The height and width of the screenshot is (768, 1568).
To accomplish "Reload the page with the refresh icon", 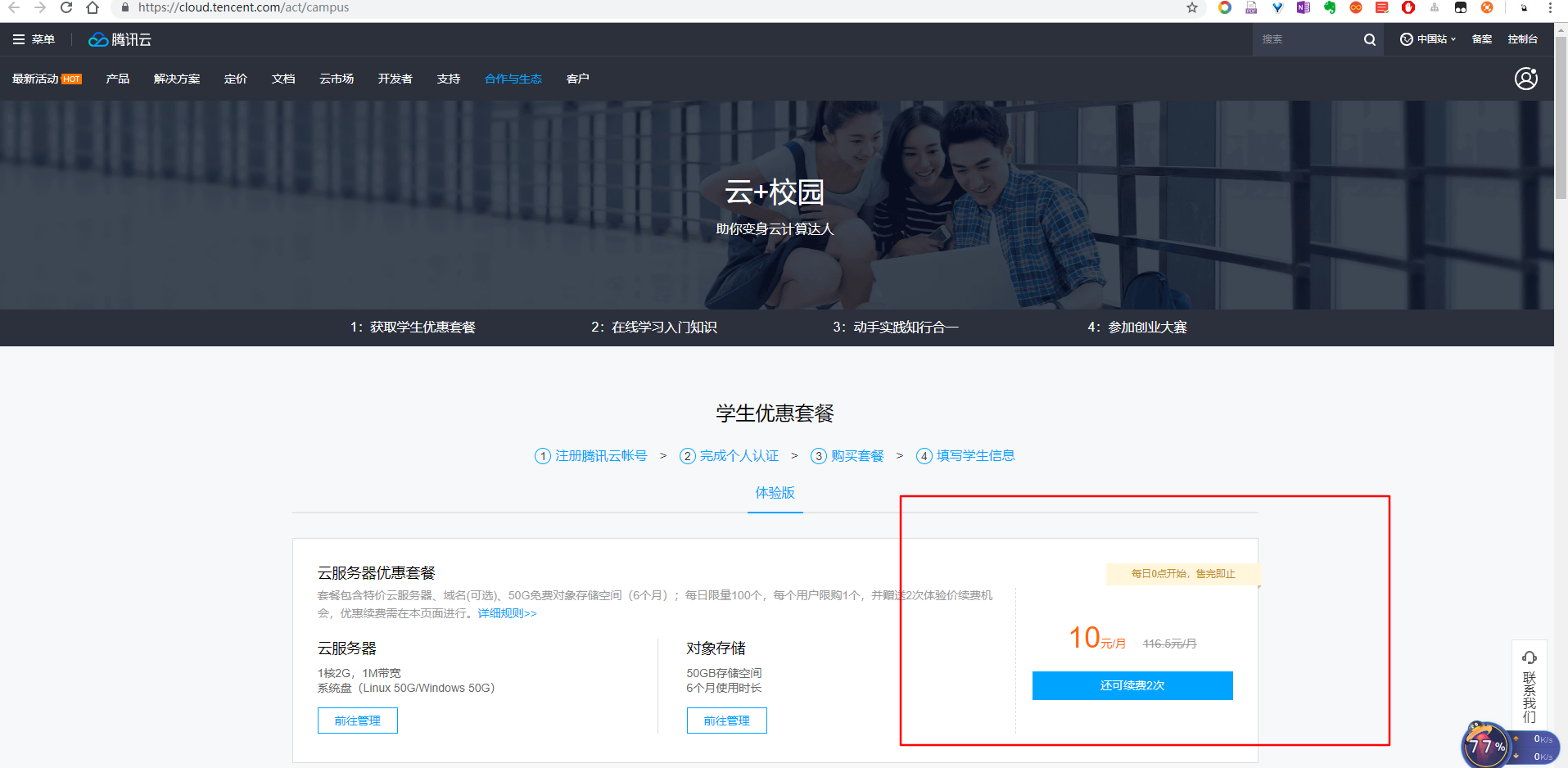I will click(x=66, y=7).
